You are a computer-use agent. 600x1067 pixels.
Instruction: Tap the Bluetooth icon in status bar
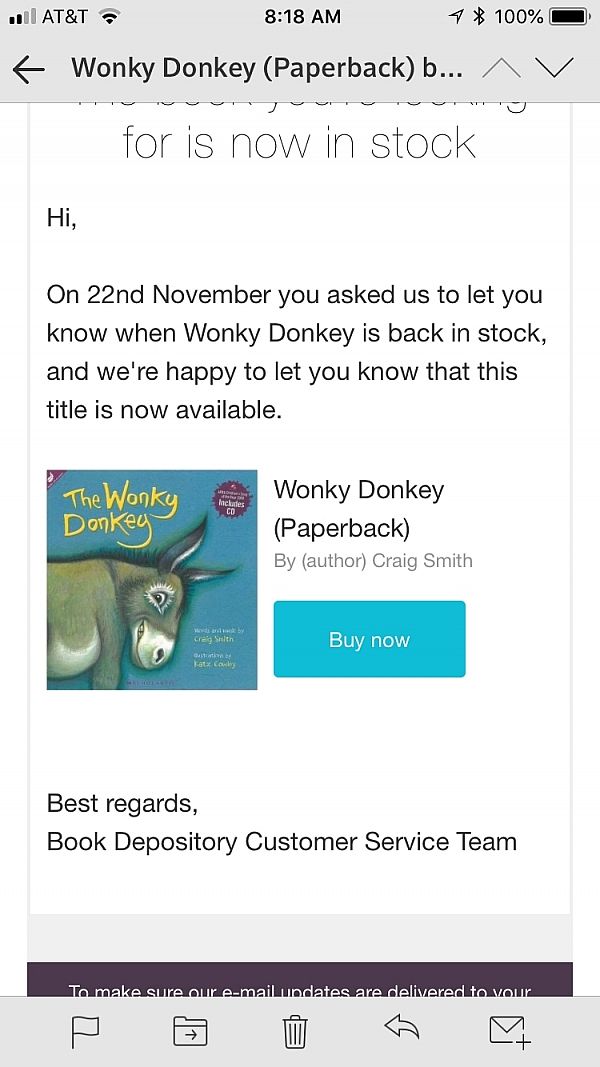(480, 16)
